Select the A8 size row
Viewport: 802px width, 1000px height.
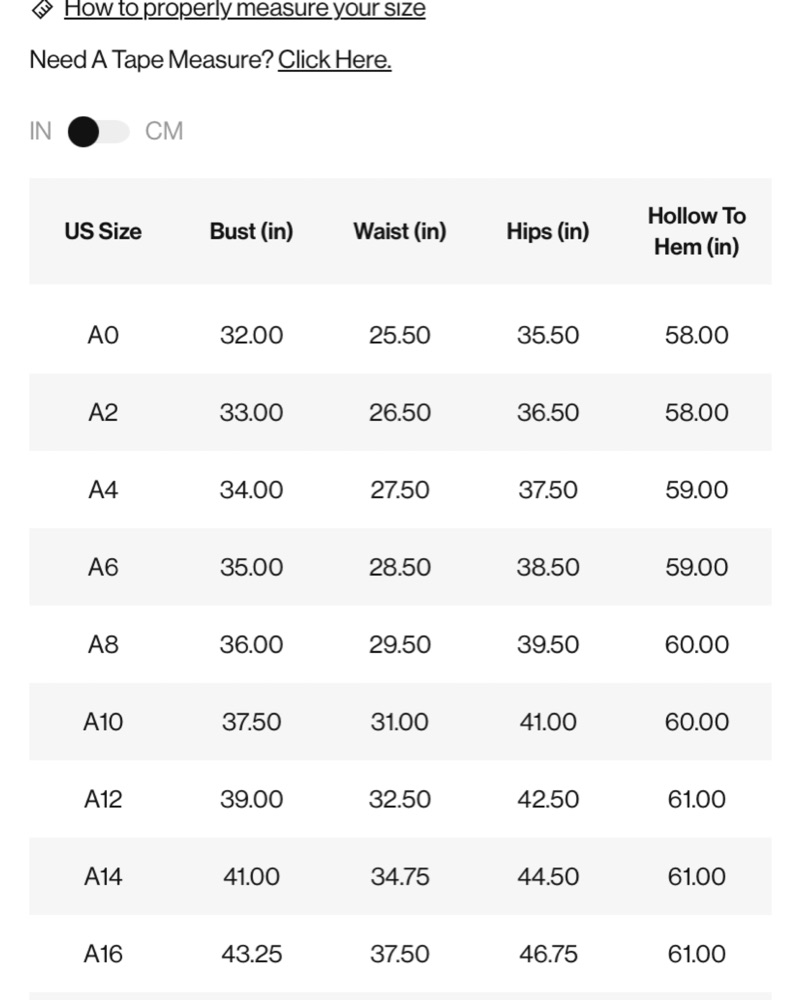400,645
